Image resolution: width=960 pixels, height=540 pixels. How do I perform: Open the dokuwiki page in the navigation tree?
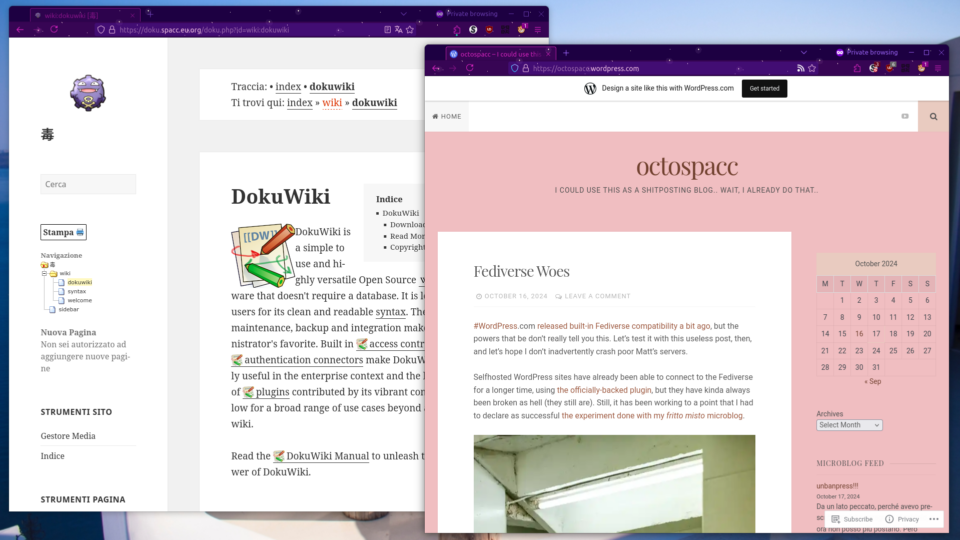point(80,282)
